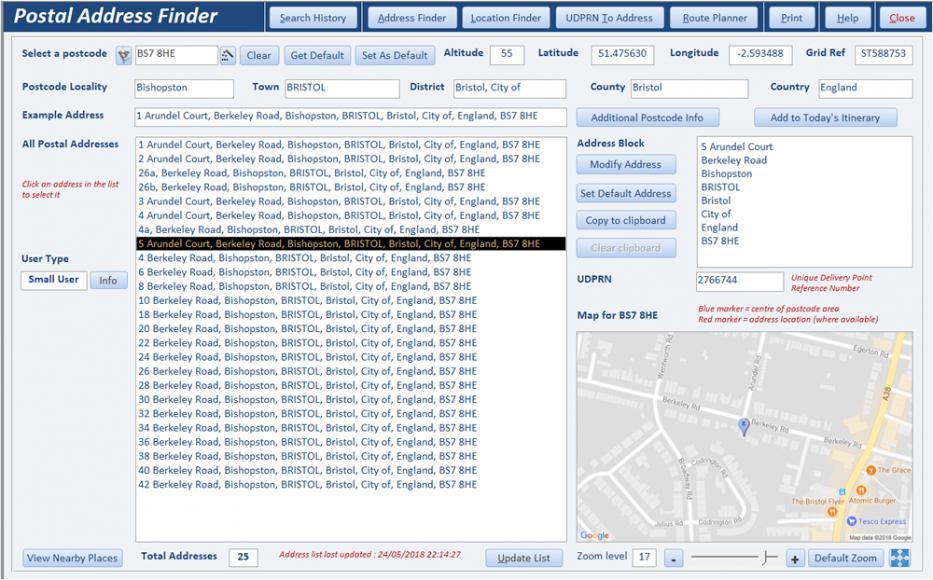The height and width of the screenshot is (580, 933).
Task: Click the Google logo on map
Action: pos(594,535)
